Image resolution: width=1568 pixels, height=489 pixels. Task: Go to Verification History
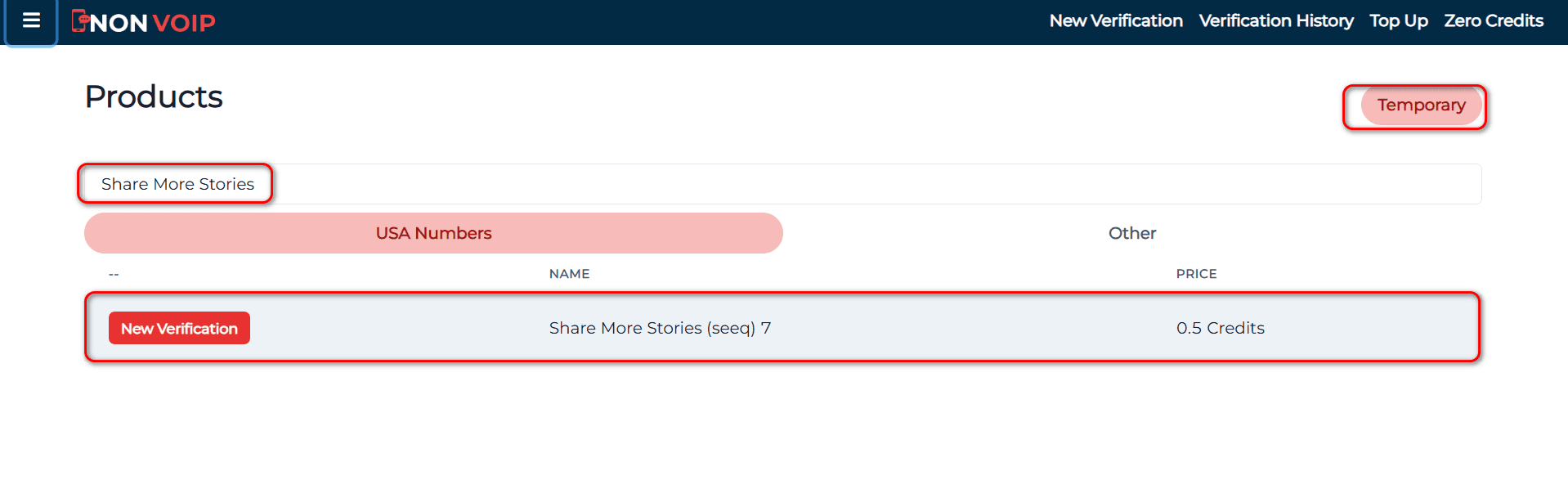coord(1276,21)
